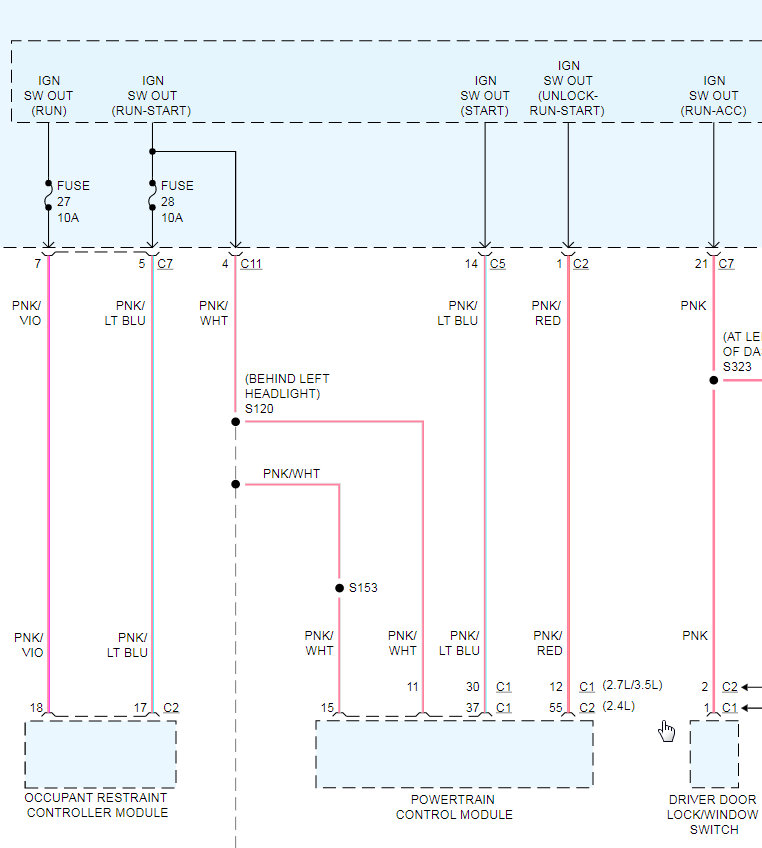Open the C5 connector link
This screenshot has width=762, height=848.
(498, 264)
